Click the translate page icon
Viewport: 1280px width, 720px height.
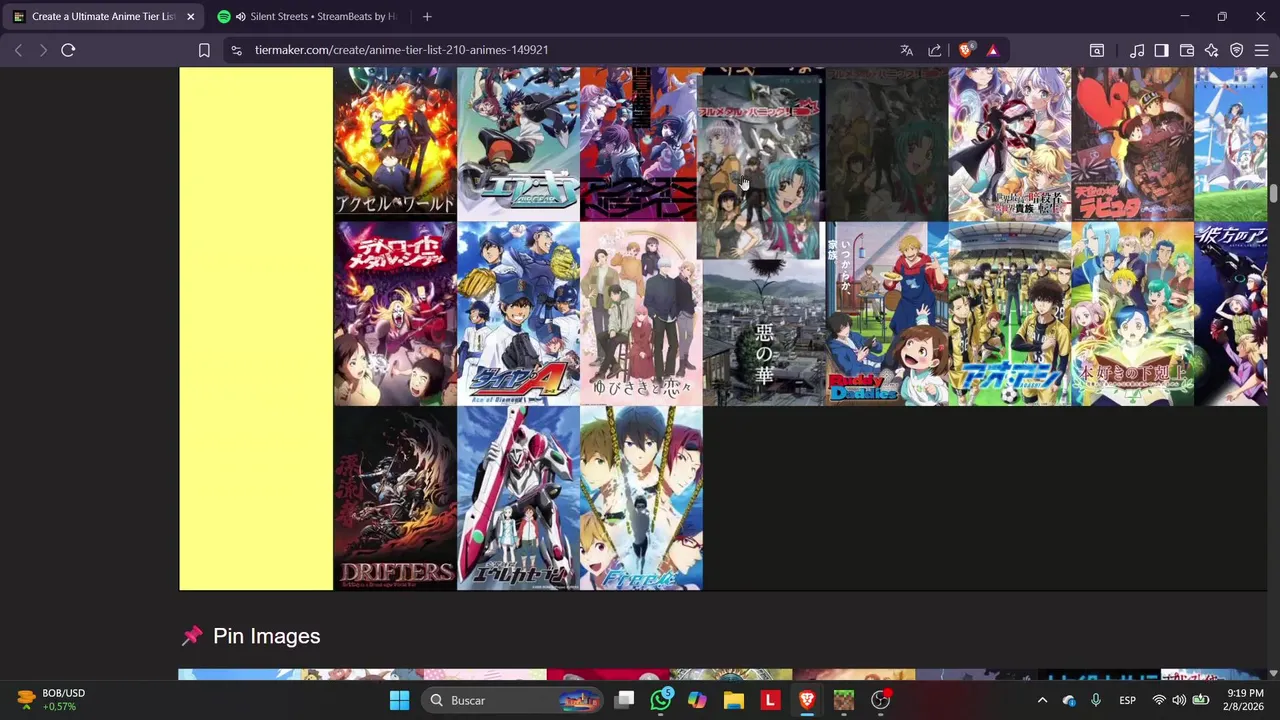[906, 50]
